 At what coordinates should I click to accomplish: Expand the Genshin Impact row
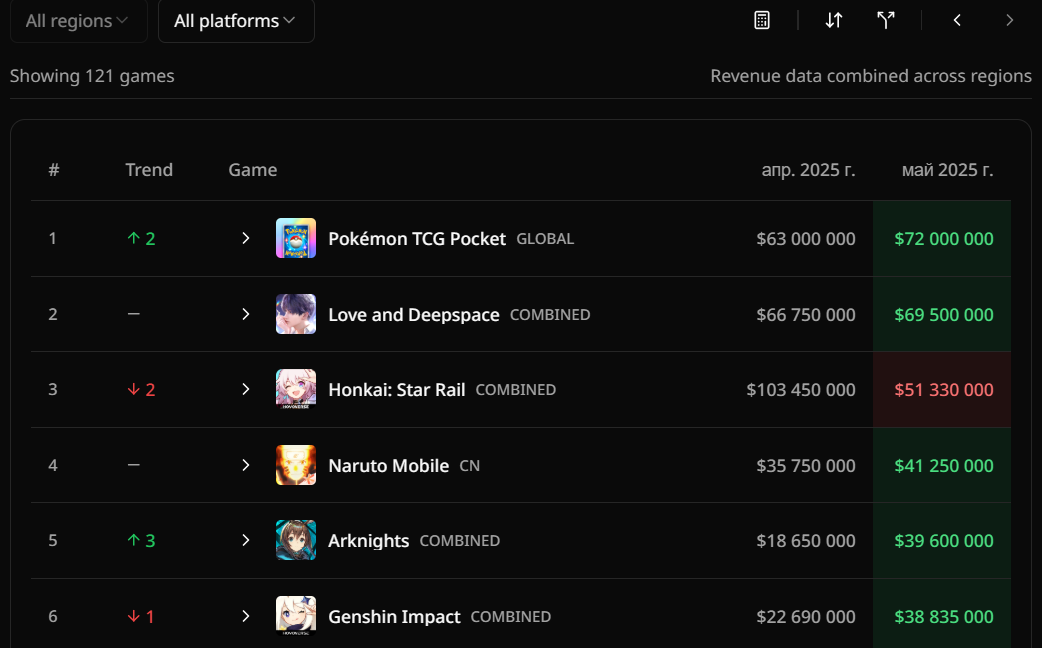[x=246, y=616]
